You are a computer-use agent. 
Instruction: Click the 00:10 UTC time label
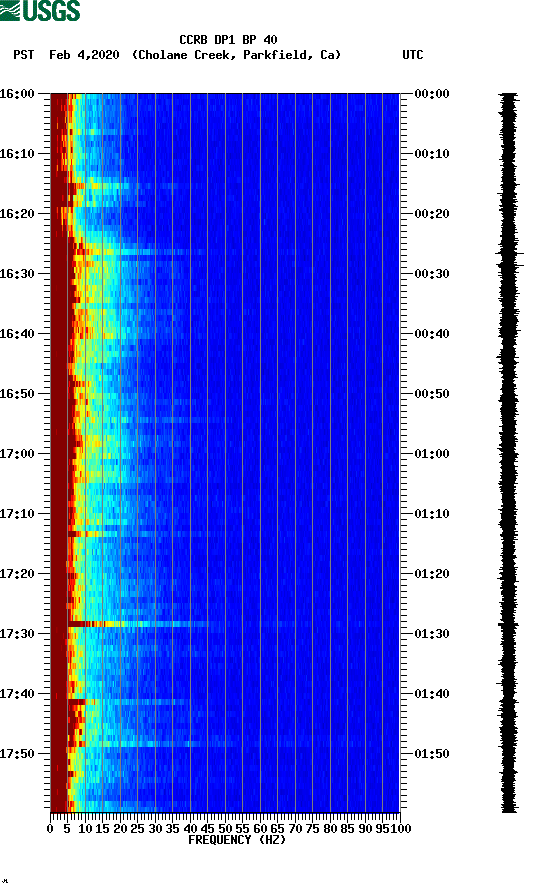click(x=432, y=154)
